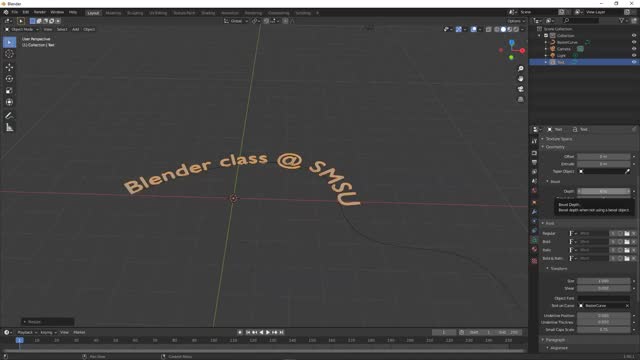Viewport: 640px width, 360px height.
Task: Click eyedropper beside Taper Object field
Action: click(627, 171)
